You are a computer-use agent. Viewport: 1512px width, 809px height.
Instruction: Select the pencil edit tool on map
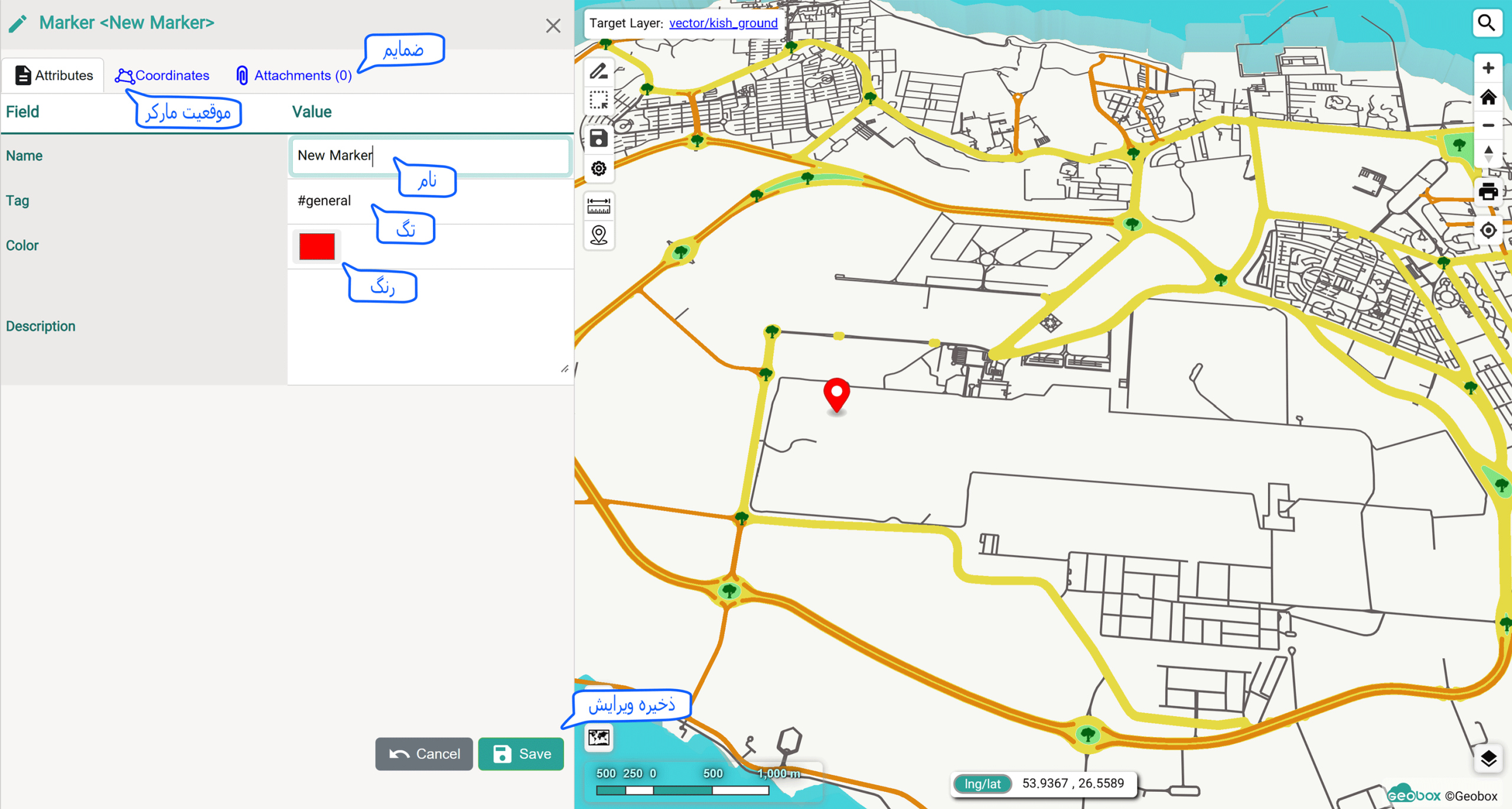(598, 72)
